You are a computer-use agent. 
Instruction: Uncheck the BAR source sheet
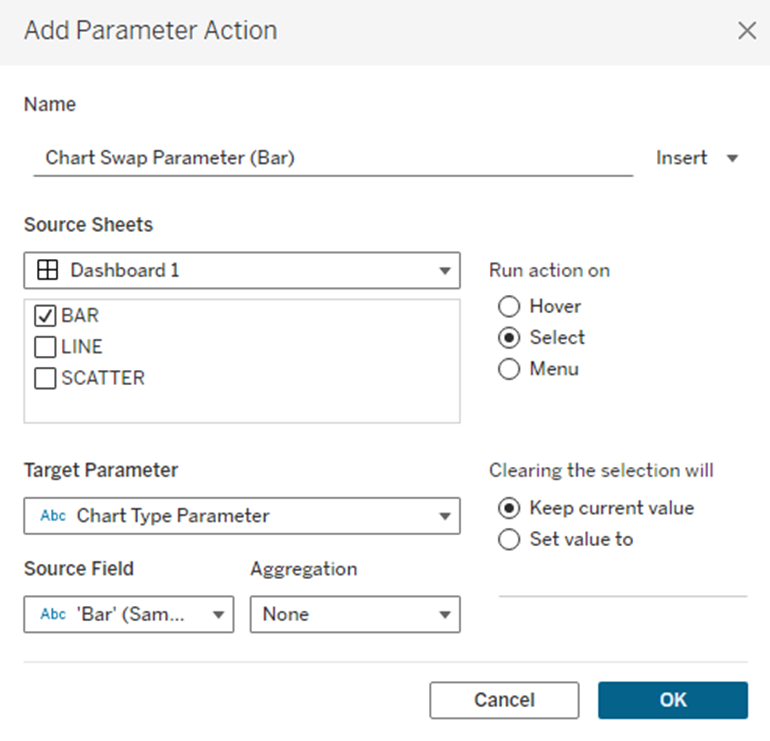[45, 316]
